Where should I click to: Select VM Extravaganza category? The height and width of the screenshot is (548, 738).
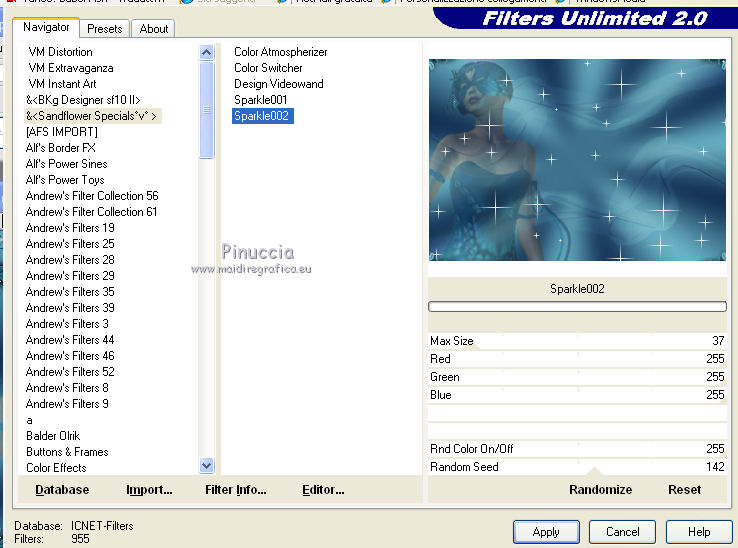tap(71, 68)
